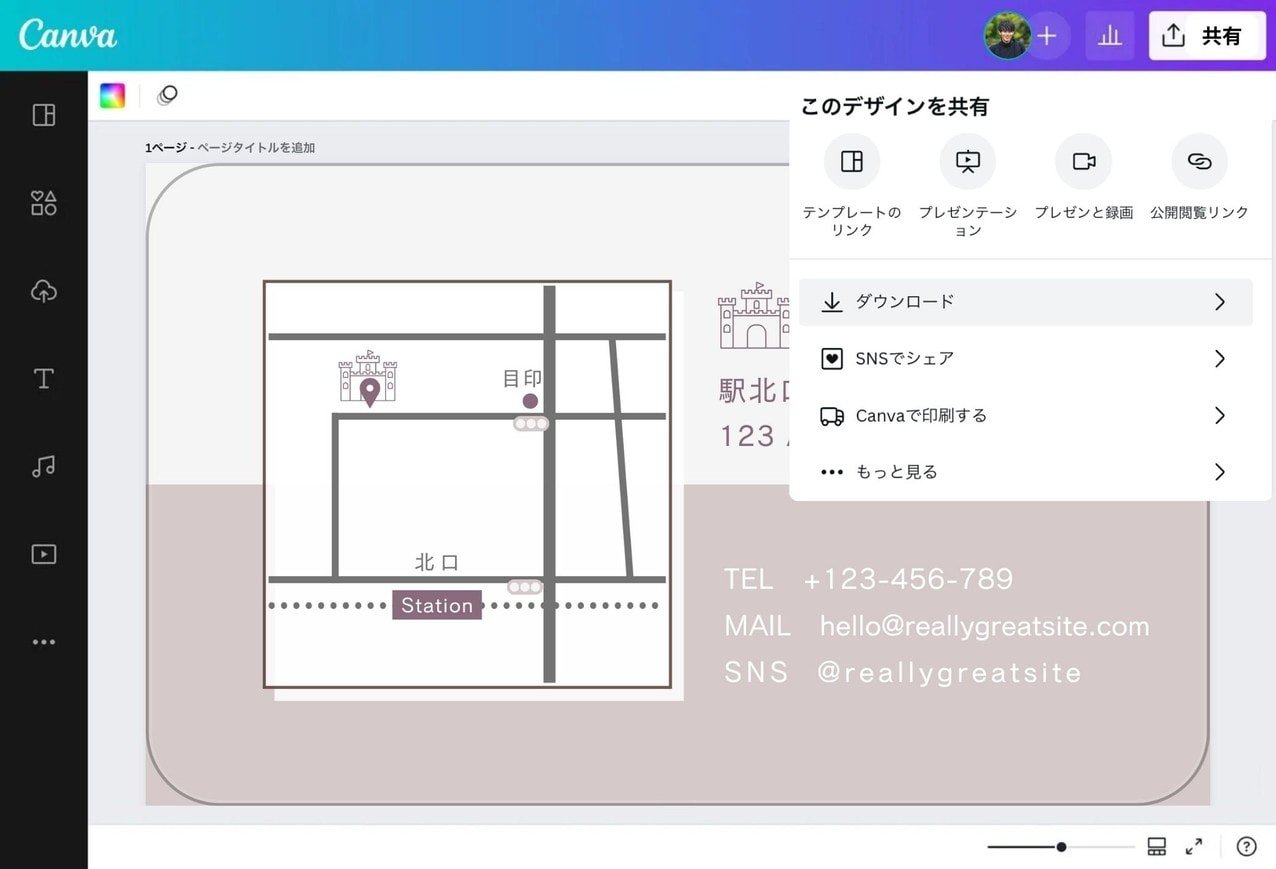Select the duotone effect icon in the toolbar
The width and height of the screenshot is (1276, 869).
167,95
